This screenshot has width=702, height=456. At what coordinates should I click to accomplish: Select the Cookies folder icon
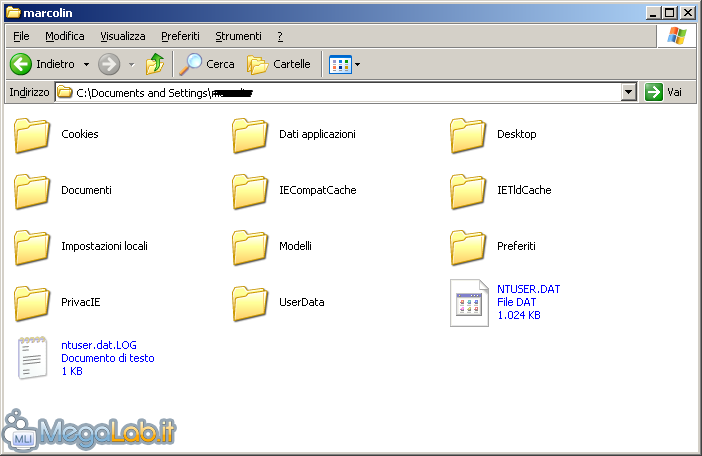(x=32, y=135)
